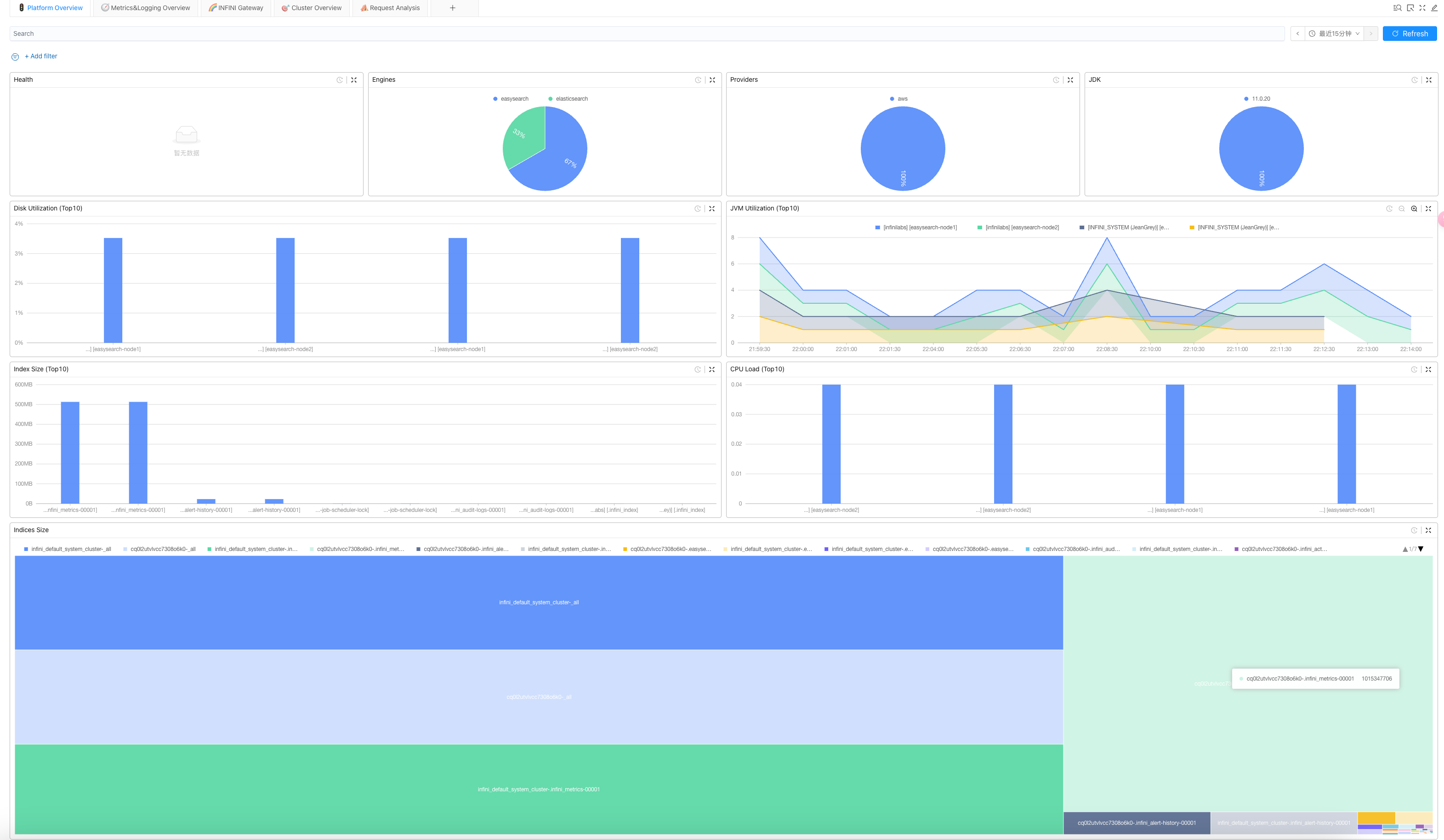
Task: Open the 最近15分钟 time range dropdown
Action: pyautogui.click(x=1334, y=34)
